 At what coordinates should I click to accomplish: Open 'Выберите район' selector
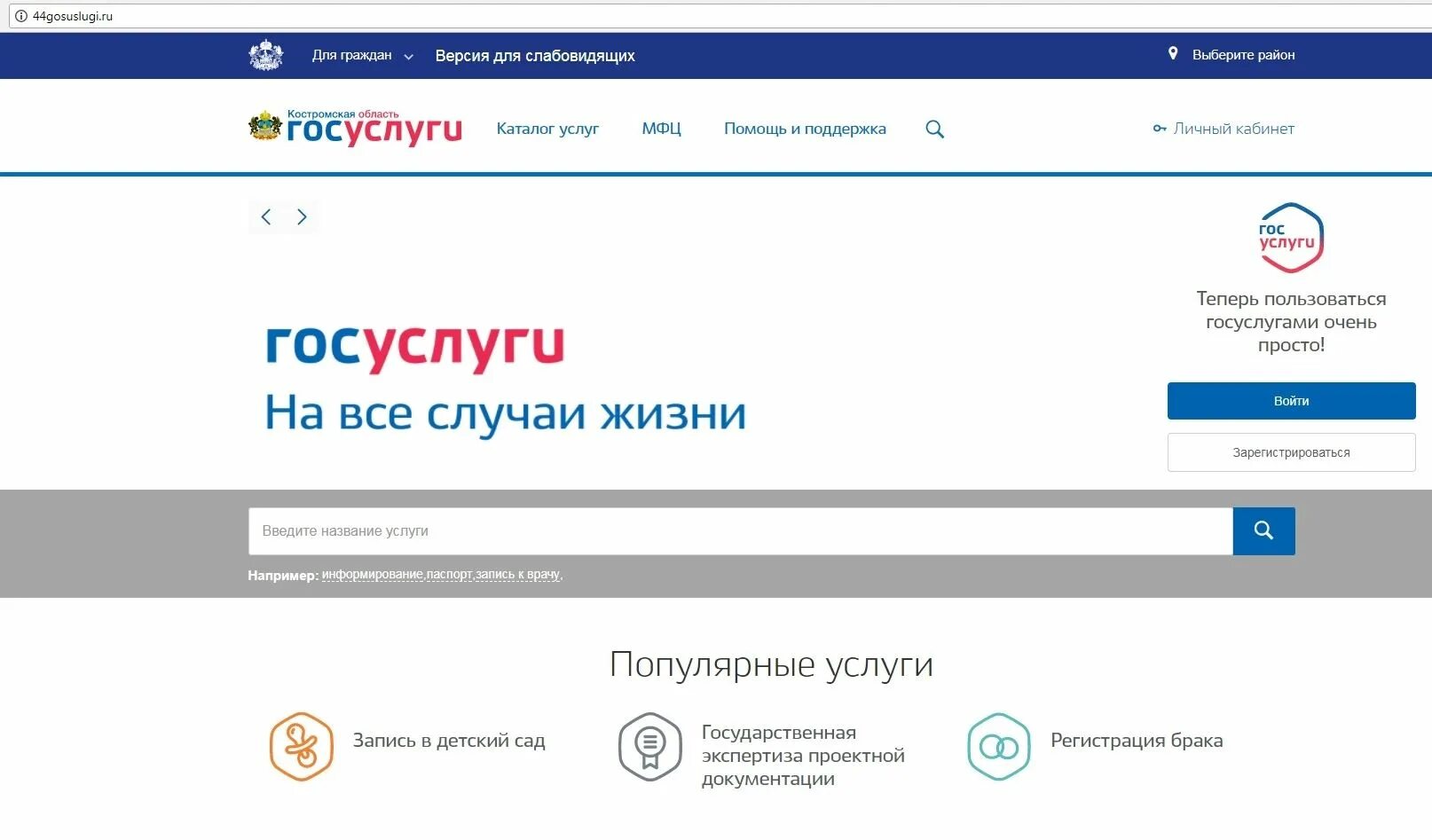tap(1243, 55)
